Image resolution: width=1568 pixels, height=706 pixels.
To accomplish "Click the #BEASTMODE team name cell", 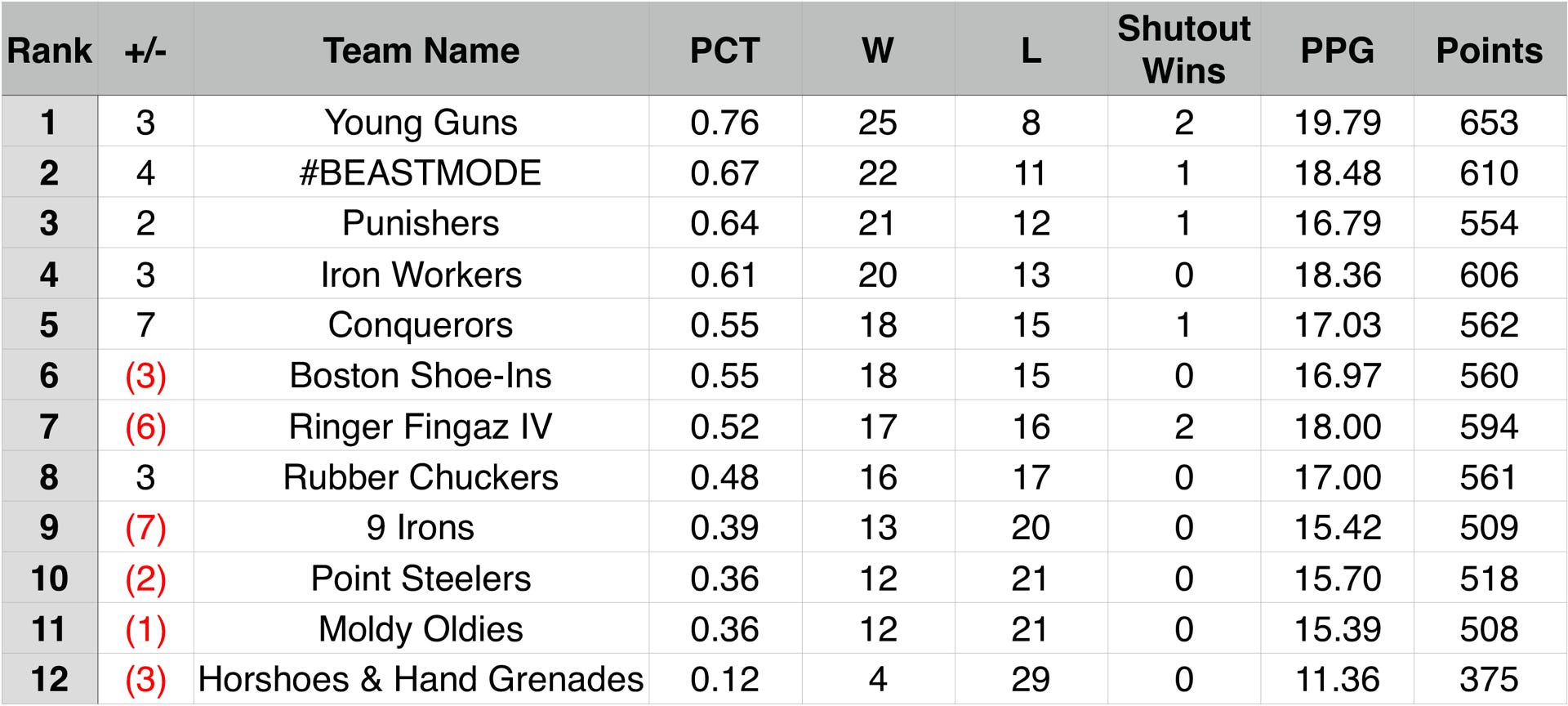I will (x=421, y=173).
